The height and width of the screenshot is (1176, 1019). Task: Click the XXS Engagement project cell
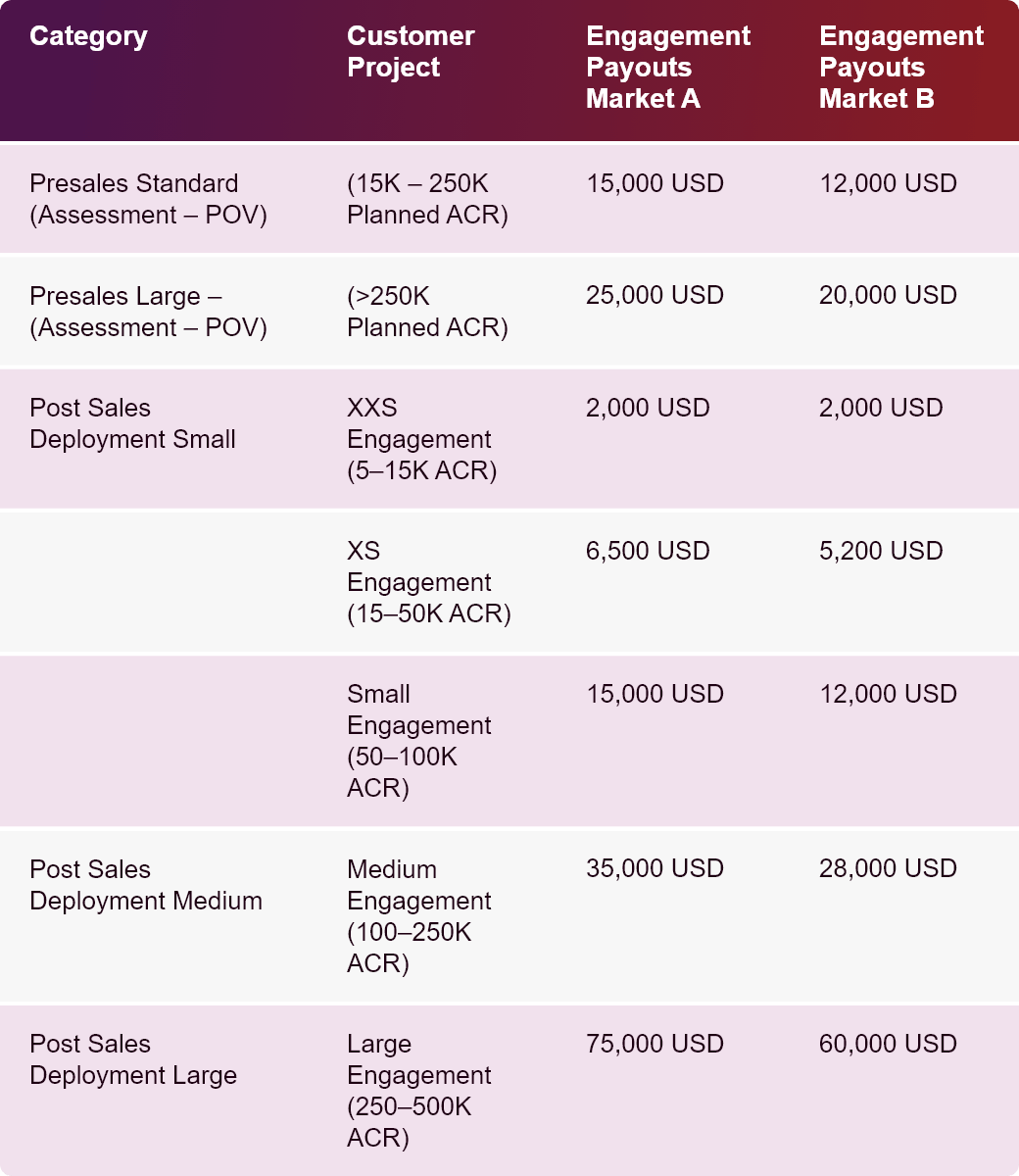pos(421,439)
